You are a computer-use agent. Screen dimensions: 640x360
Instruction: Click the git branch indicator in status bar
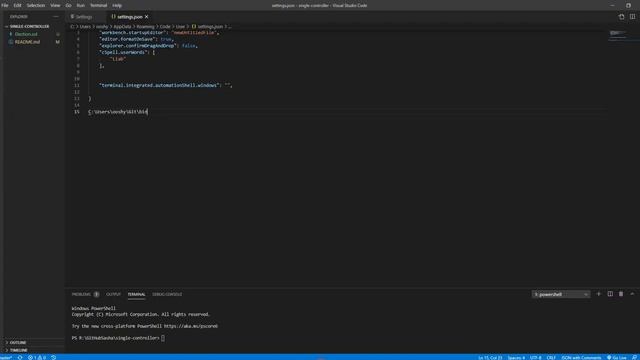[6, 357]
